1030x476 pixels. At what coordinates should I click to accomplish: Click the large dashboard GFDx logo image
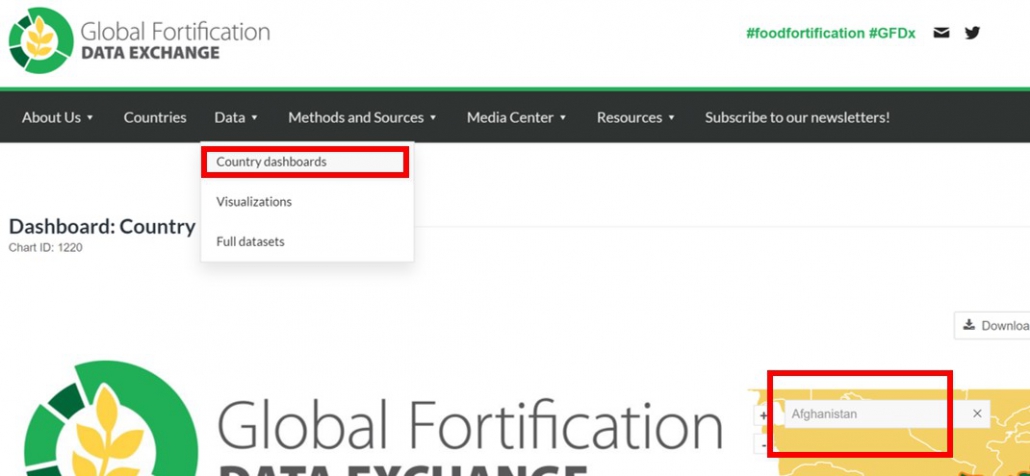373,420
